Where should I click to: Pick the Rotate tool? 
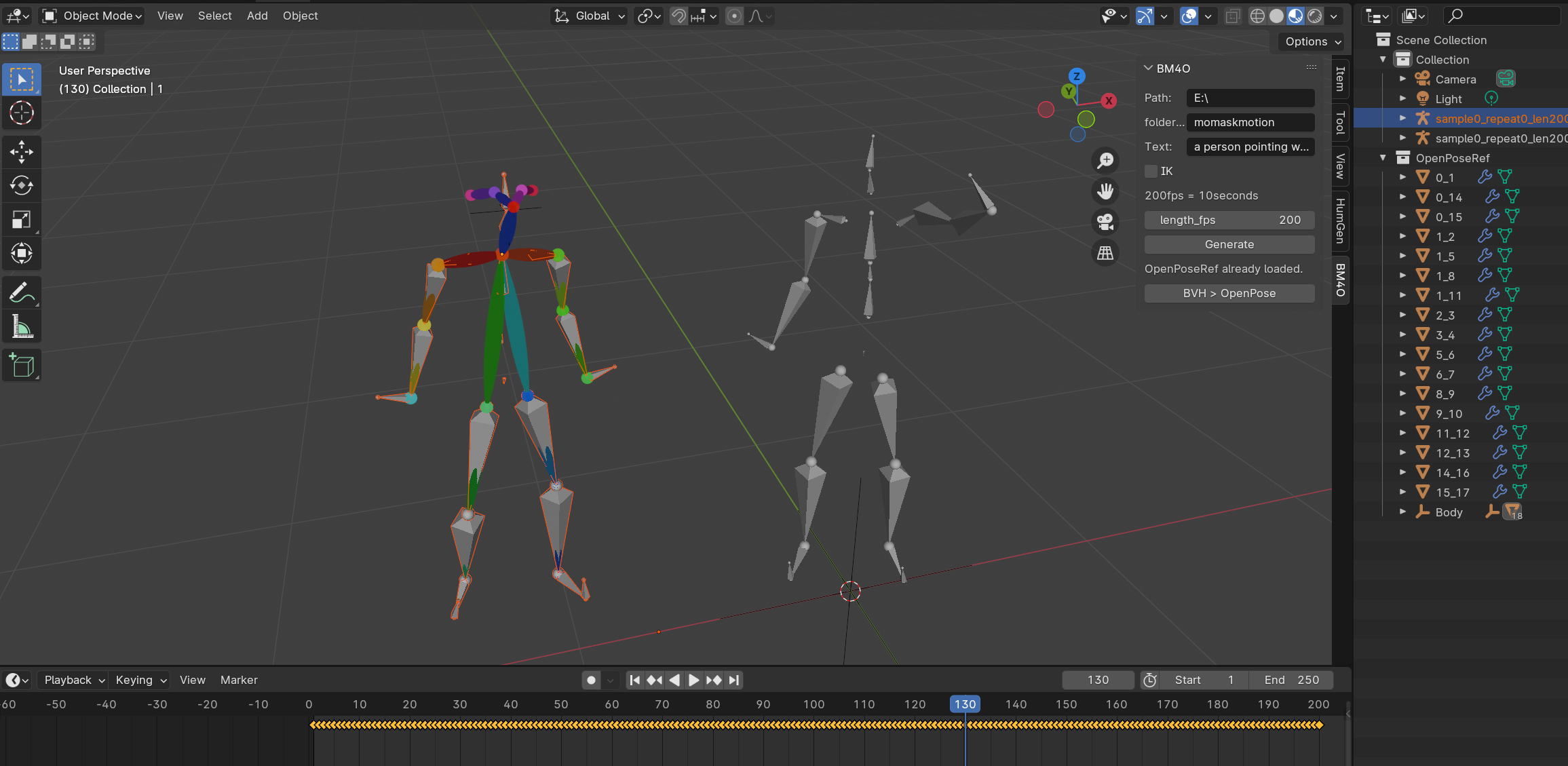click(22, 186)
